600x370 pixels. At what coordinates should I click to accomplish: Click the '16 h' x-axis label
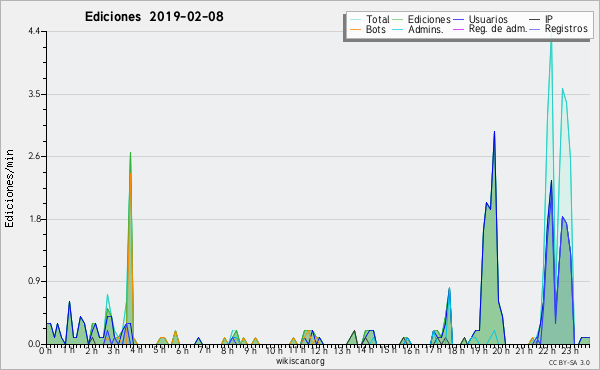[410, 350]
